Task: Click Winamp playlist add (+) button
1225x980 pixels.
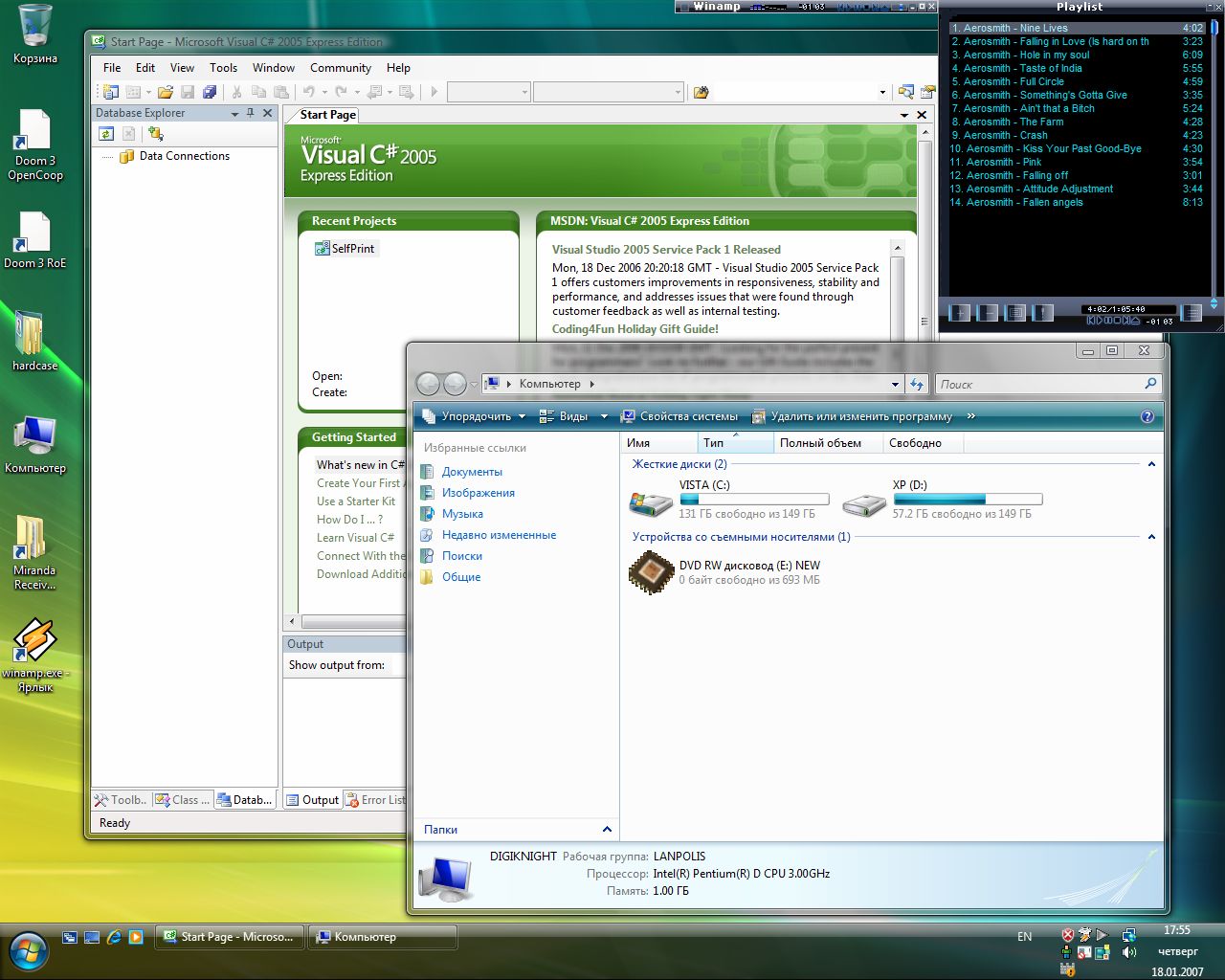Action: coord(959,313)
